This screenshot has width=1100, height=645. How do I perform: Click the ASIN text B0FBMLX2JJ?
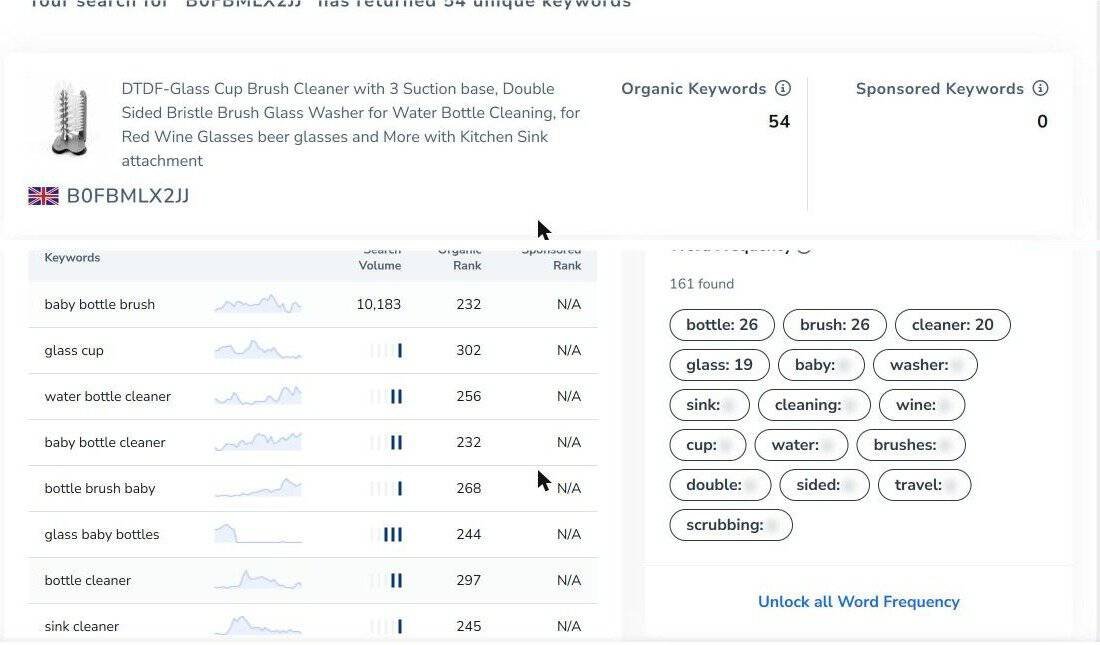tap(128, 196)
